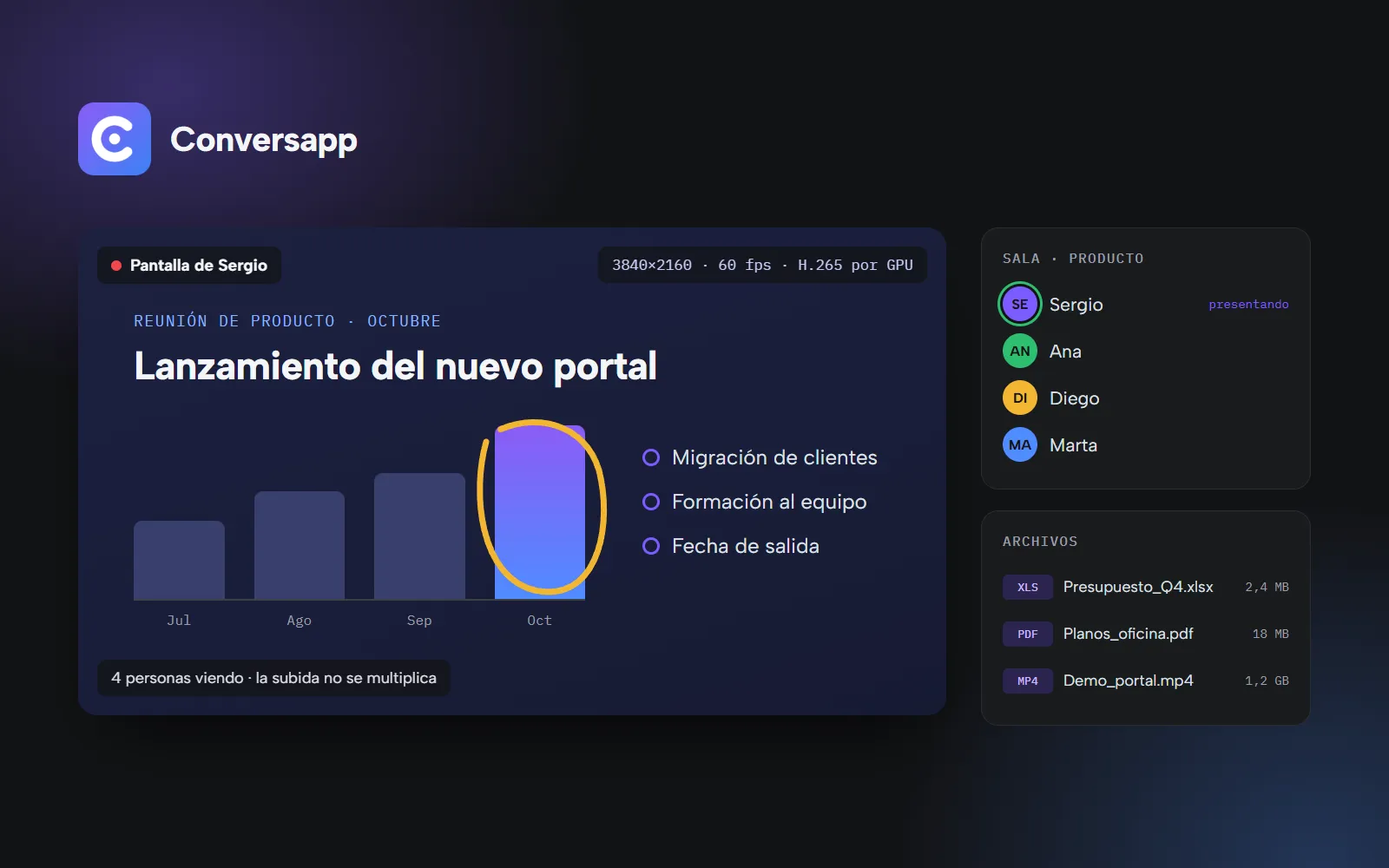Click Marta's MA avatar
Viewport: 1389px width, 868px height.
1020,444
